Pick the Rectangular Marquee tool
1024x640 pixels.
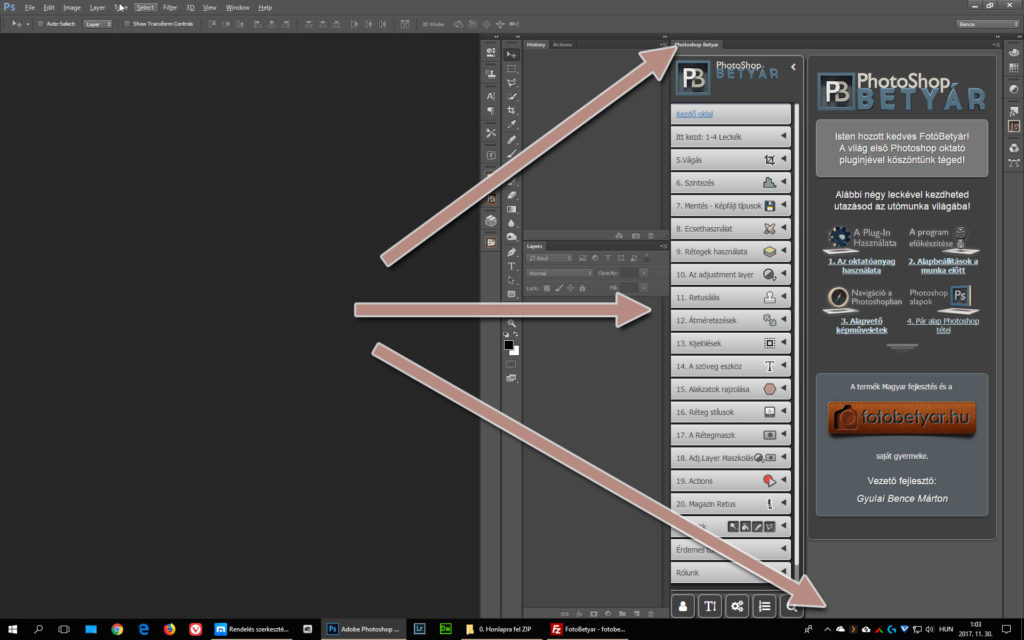pos(512,68)
